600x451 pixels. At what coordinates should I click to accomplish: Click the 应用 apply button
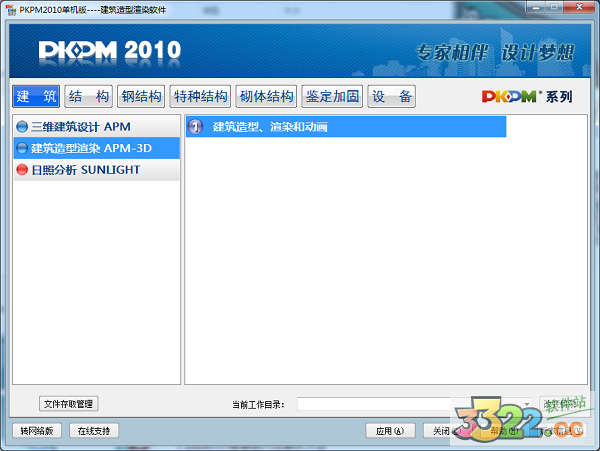coord(390,431)
